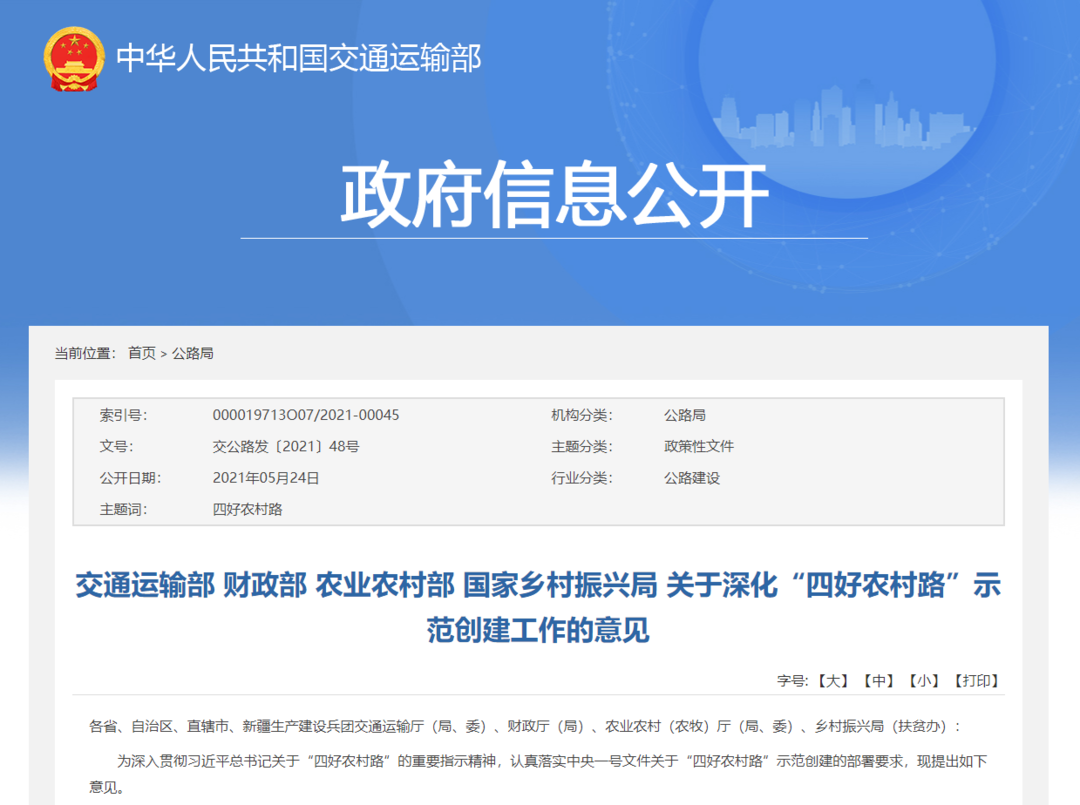
Task: Click the 行业分类 value 公路建设
Action: (691, 478)
